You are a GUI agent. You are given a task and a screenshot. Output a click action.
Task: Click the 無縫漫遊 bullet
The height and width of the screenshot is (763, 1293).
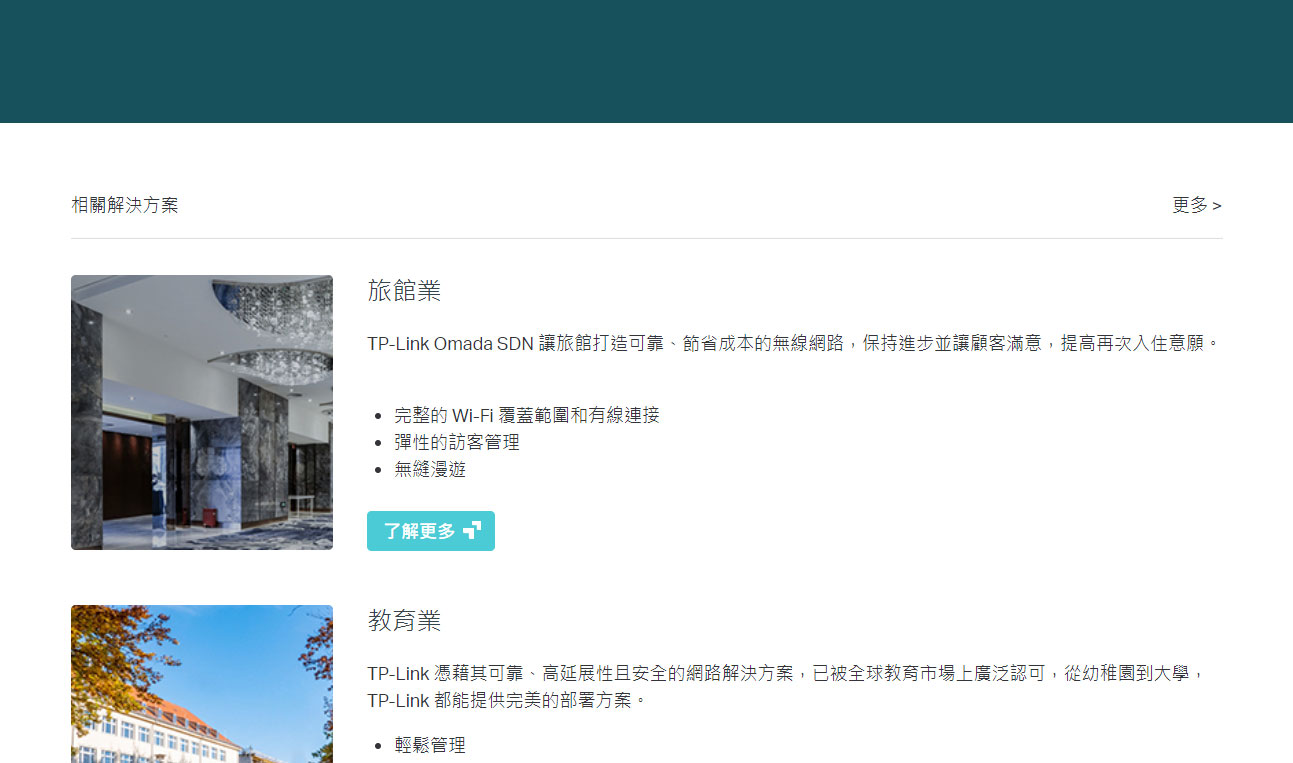[x=430, y=469]
